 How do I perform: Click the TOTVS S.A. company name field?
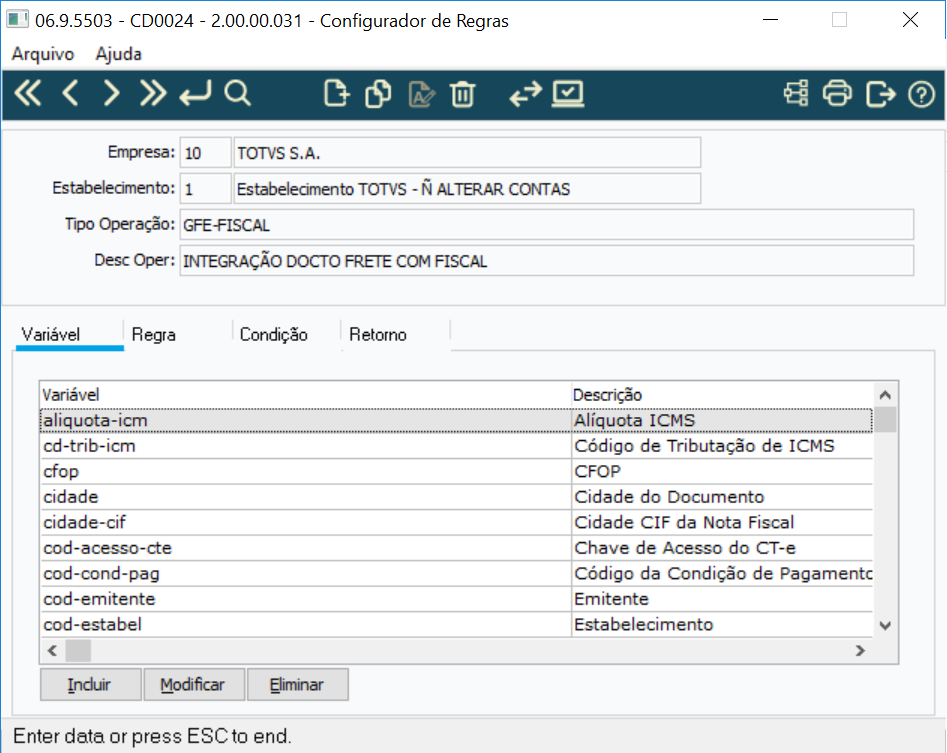[467, 153]
